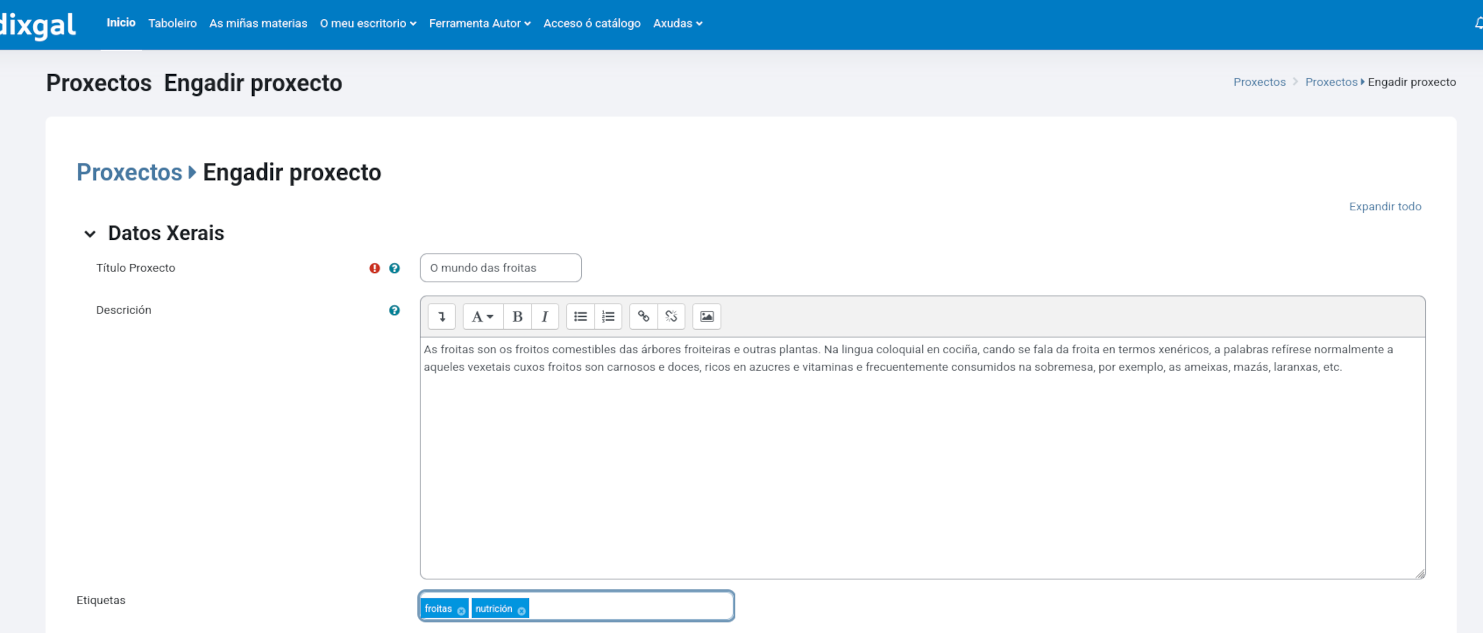Image resolution: width=1483 pixels, height=633 pixels.
Task: Open help for Título Proxecto field
Action: [394, 269]
